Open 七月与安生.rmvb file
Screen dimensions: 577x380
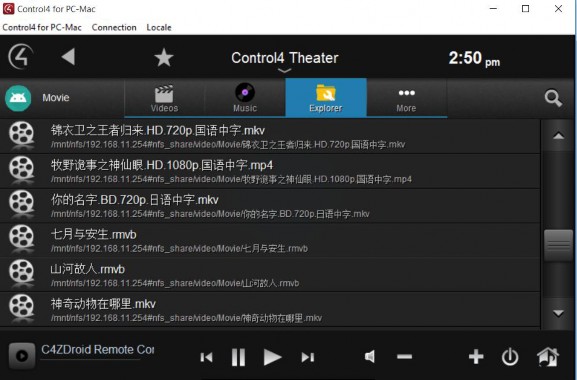tap(270, 240)
